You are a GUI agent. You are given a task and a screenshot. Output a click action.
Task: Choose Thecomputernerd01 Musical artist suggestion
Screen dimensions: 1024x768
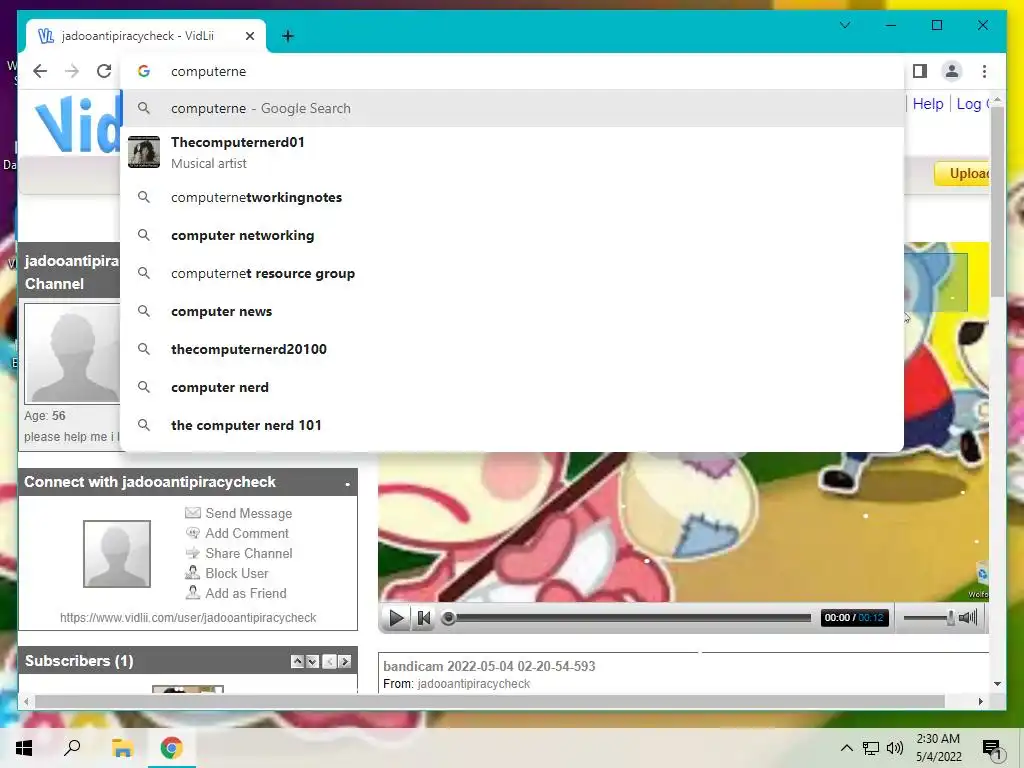[x=513, y=152]
